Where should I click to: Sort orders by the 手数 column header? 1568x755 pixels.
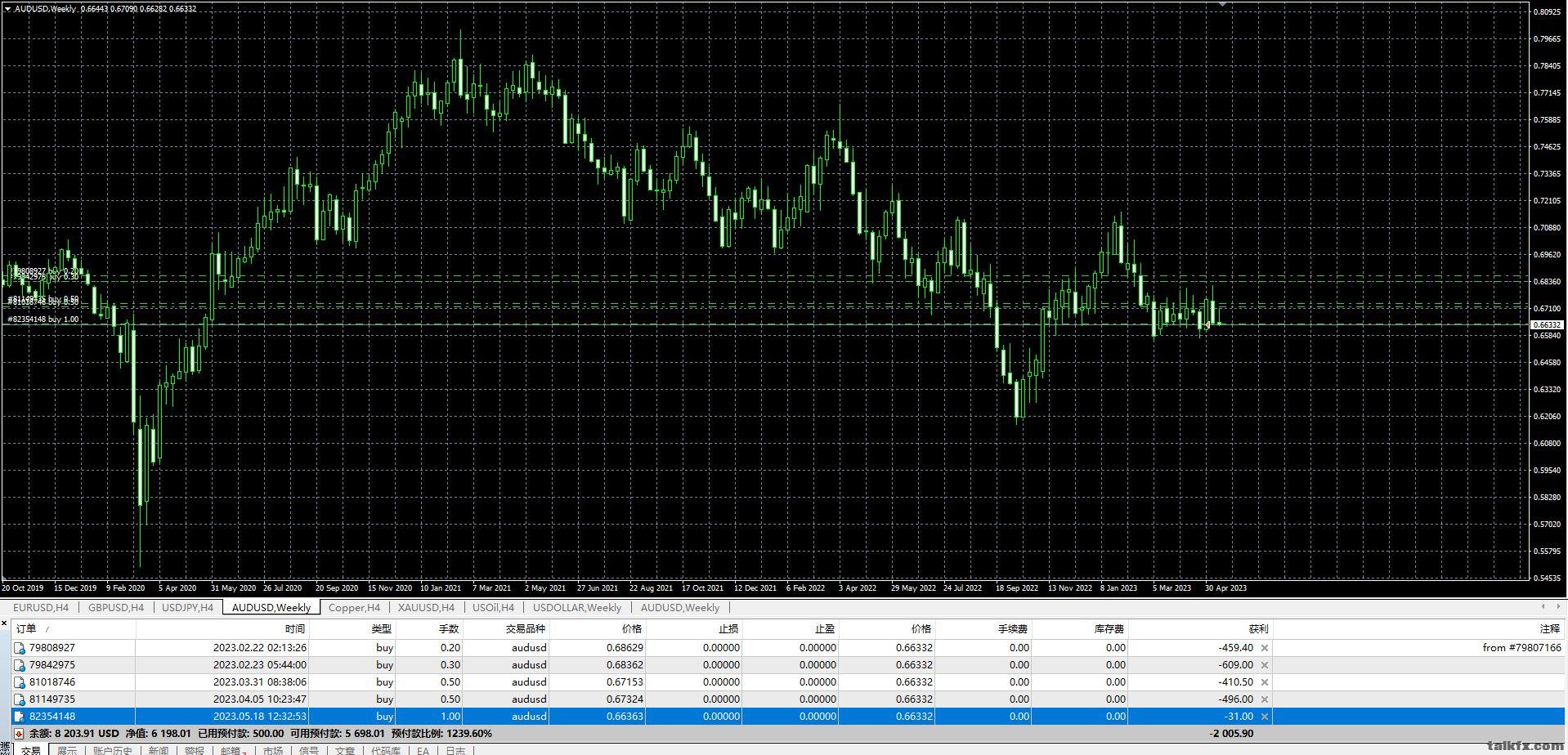click(x=429, y=629)
